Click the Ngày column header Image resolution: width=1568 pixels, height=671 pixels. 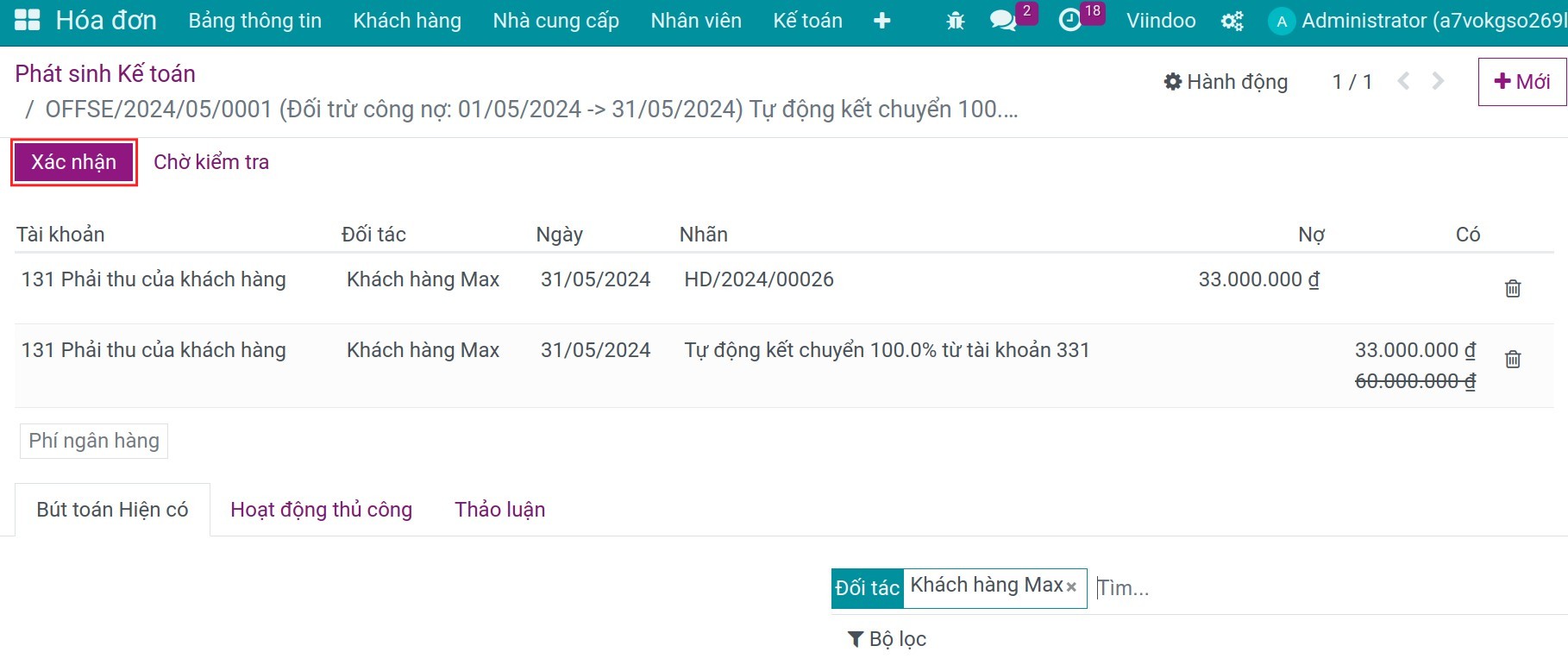tap(560, 235)
